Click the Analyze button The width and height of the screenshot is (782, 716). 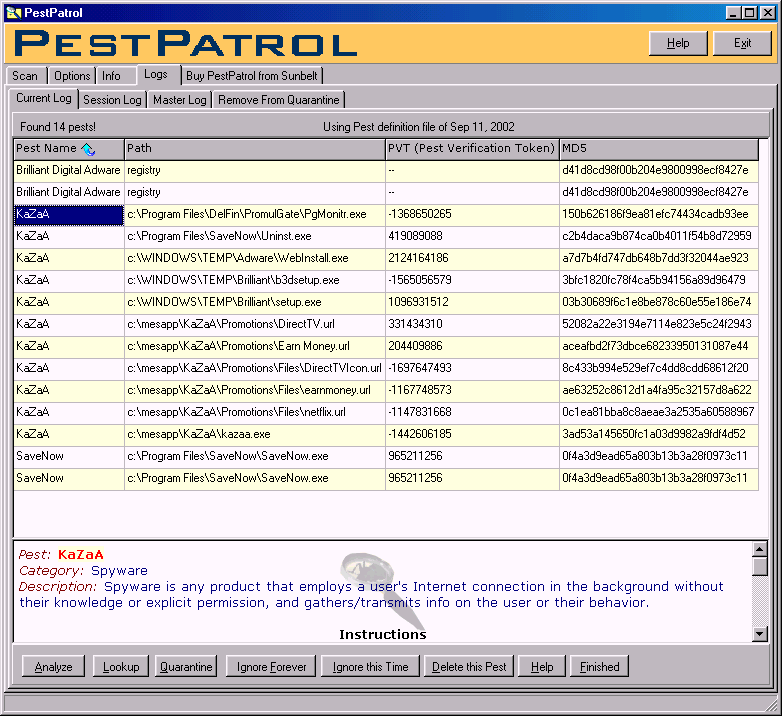pyautogui.click(x=53, y=667)
